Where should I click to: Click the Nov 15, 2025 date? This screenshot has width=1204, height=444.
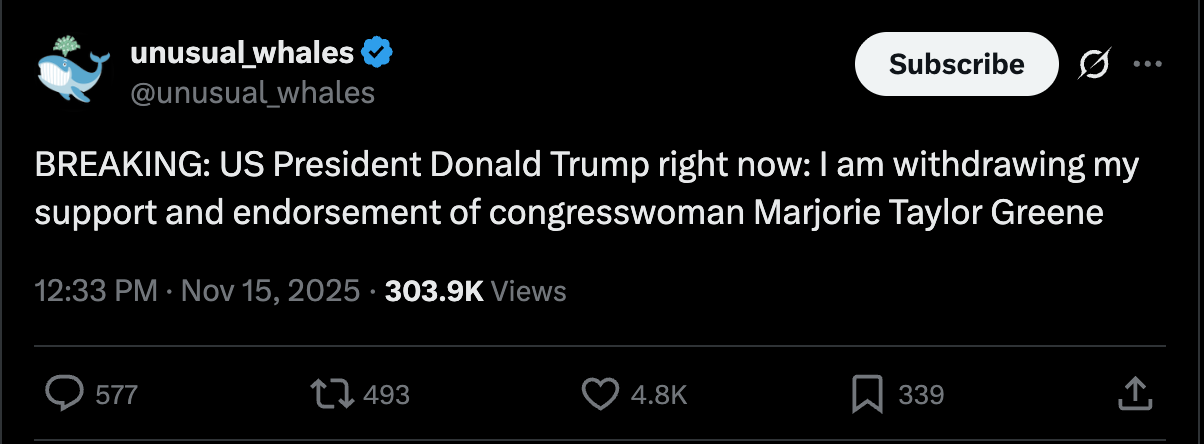tap(268, 291)
